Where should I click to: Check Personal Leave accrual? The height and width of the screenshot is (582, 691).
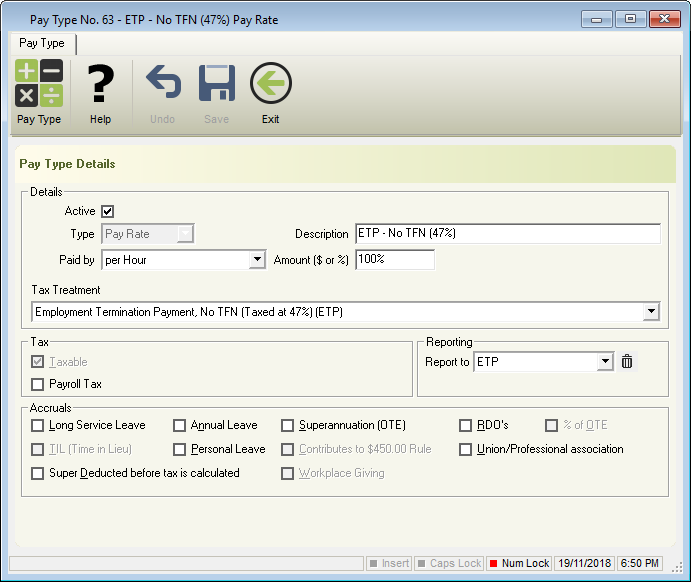179,449
